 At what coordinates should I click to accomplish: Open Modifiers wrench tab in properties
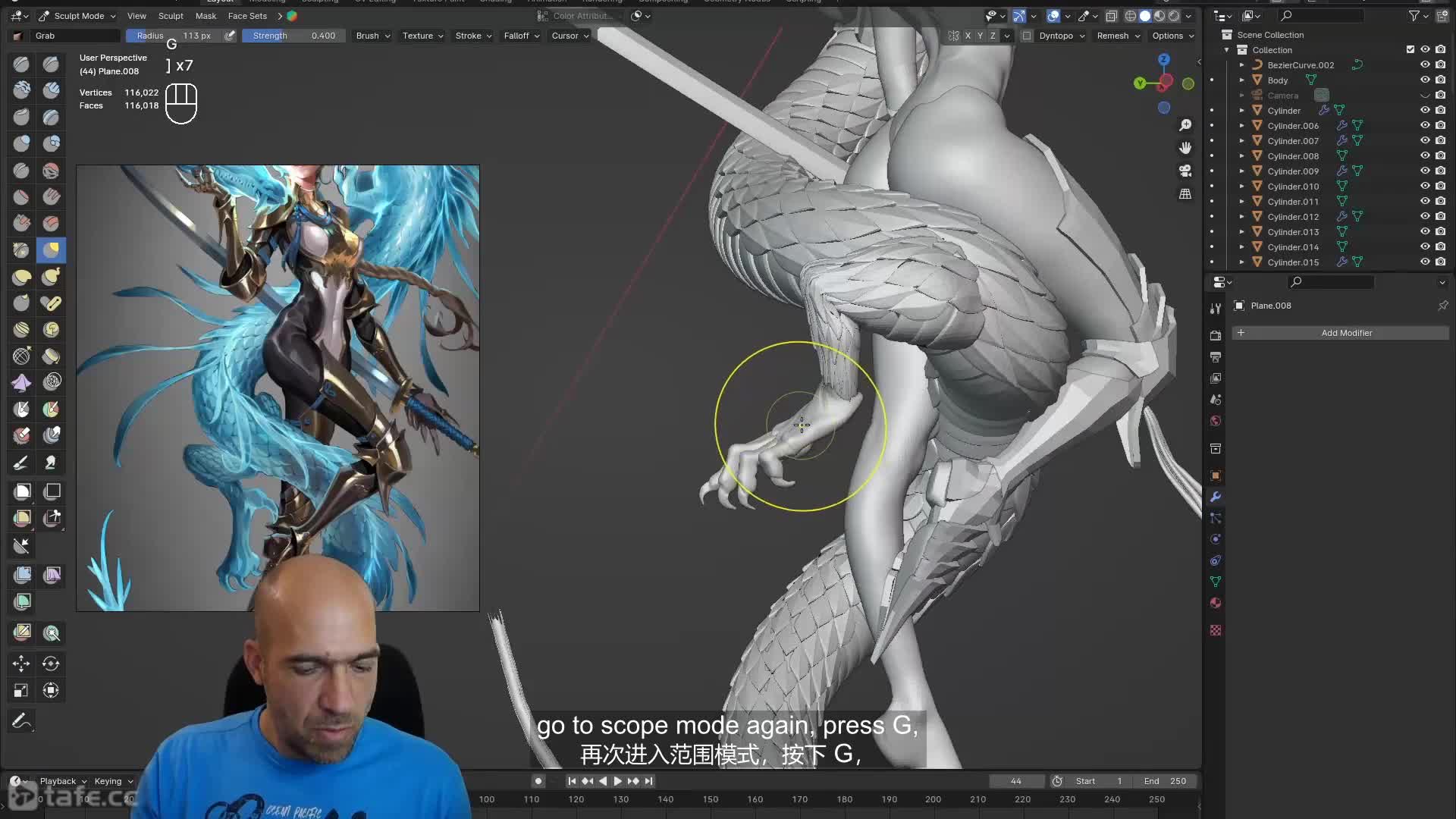[1216, 497]
